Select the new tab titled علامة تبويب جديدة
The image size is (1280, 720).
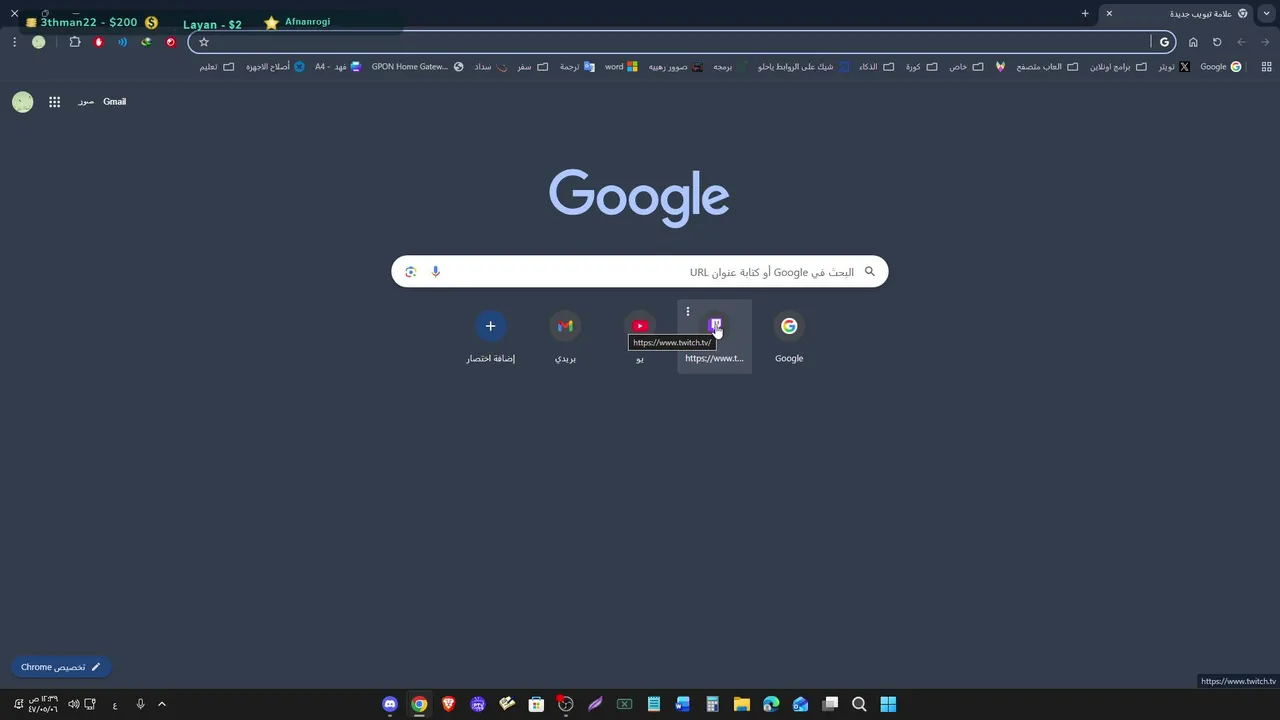(x=1177, y=14)
